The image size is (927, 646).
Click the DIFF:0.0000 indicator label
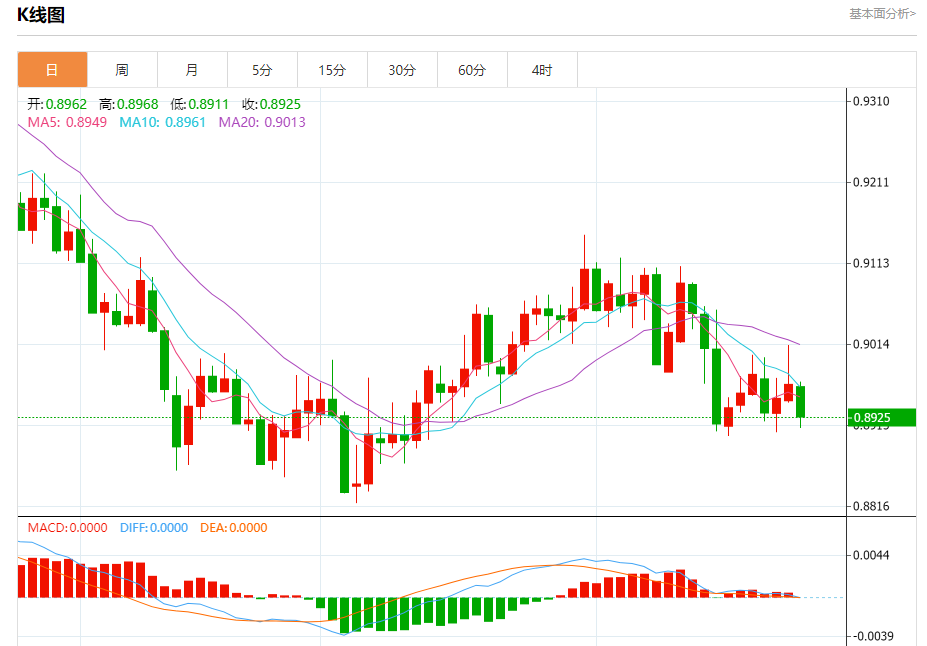click(x=154, y=528)
